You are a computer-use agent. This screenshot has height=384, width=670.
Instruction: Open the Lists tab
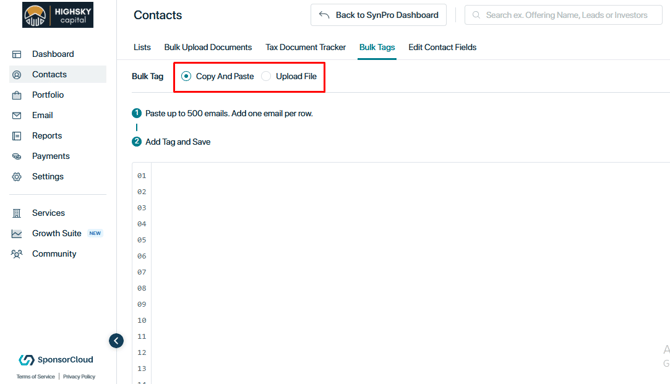pos(142,47)
